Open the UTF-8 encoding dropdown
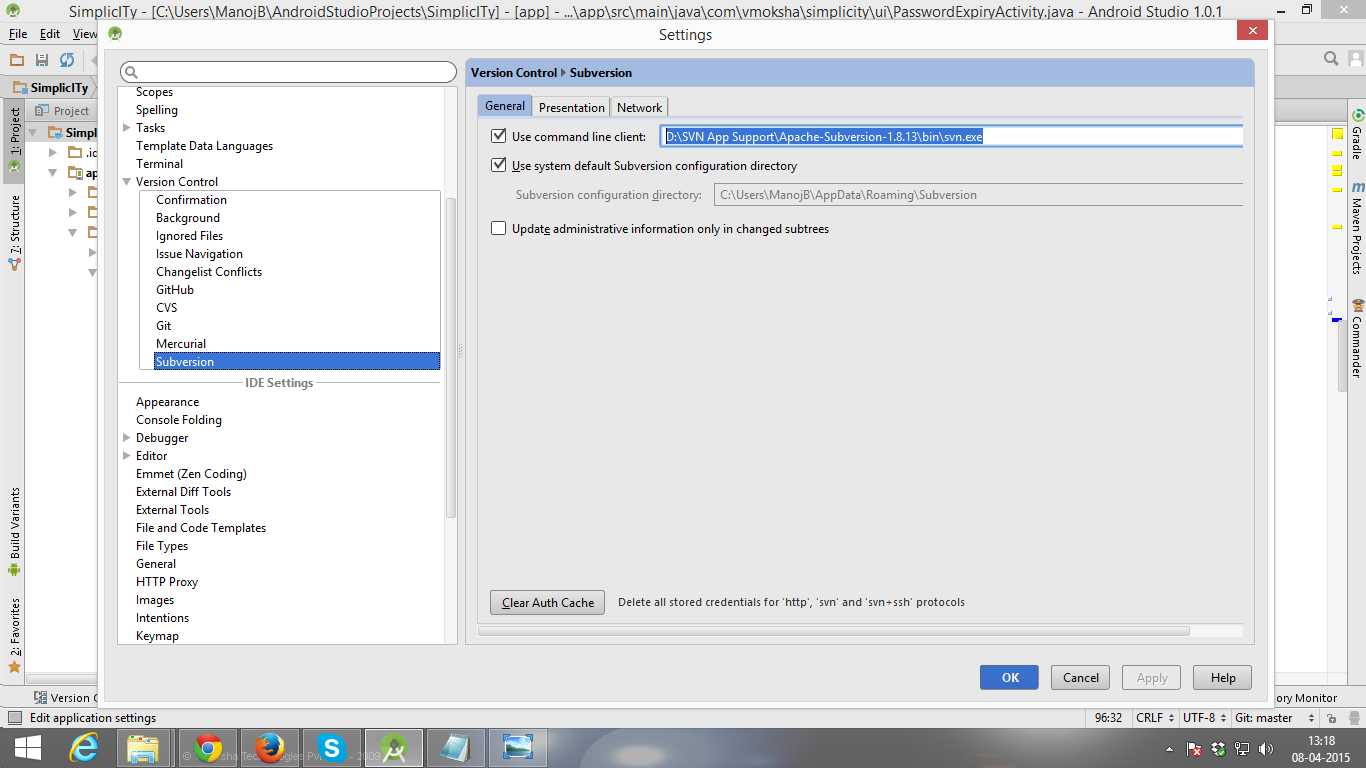Screen dimensions: 1366x768 (x=1204, y=718)
